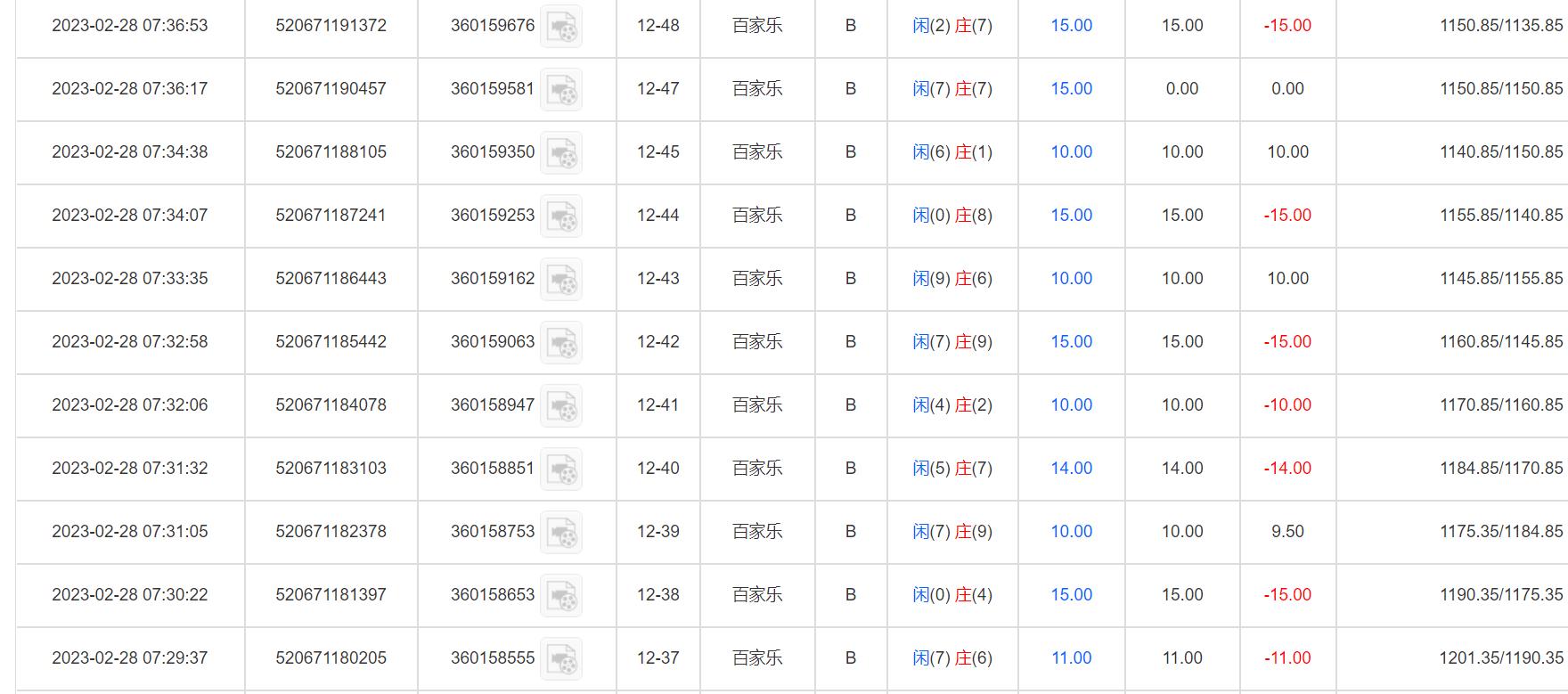This screenshot has height=694, width=1568.
Task: Click timestamp 2023-02-28 07:36:17
Action: click(130, 89)
